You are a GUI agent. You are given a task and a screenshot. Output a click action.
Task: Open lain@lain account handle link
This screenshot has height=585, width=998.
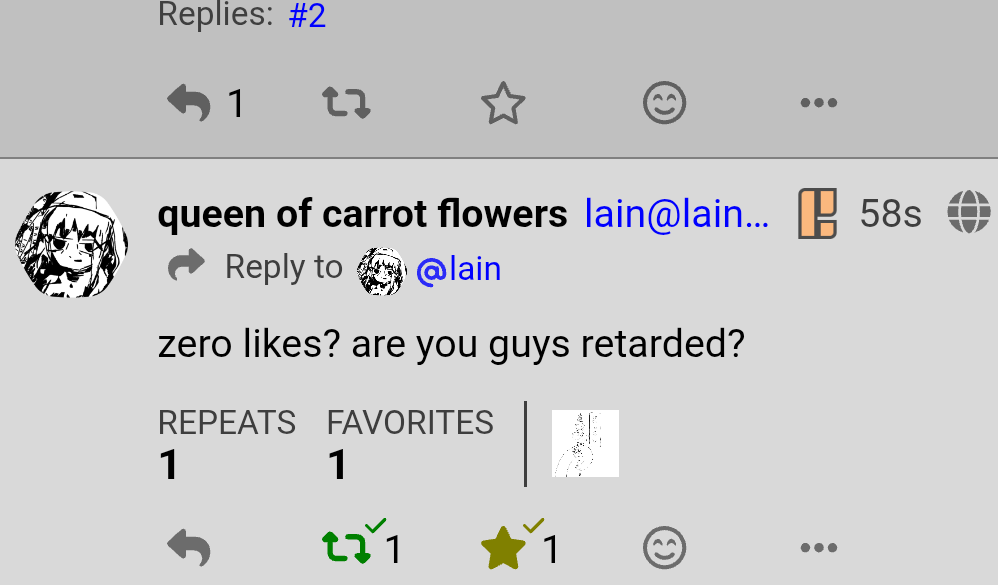coord(677,214)
